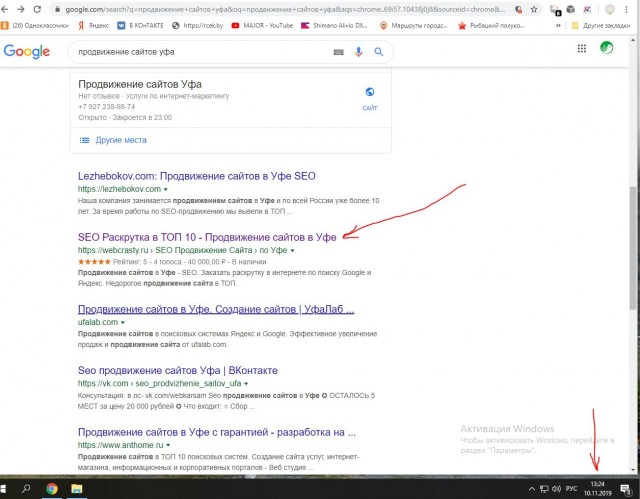
Task: Open Chrome from the Windows taskbar
Action: pos(52,488)
